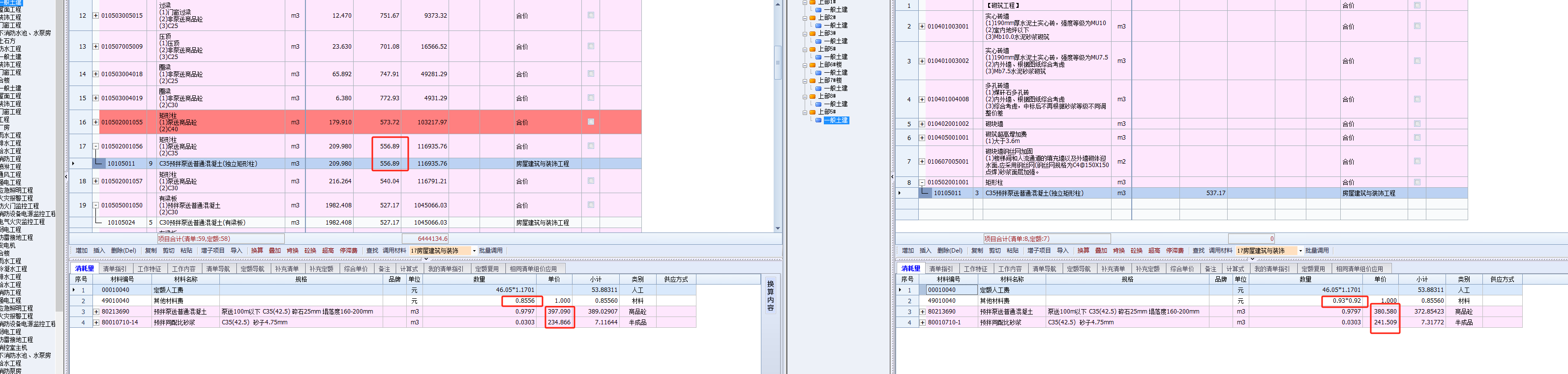This screenshot has height=374, width=1568.
Task: Click the 供应方式 column header in the left window
Action: [676, 279]
